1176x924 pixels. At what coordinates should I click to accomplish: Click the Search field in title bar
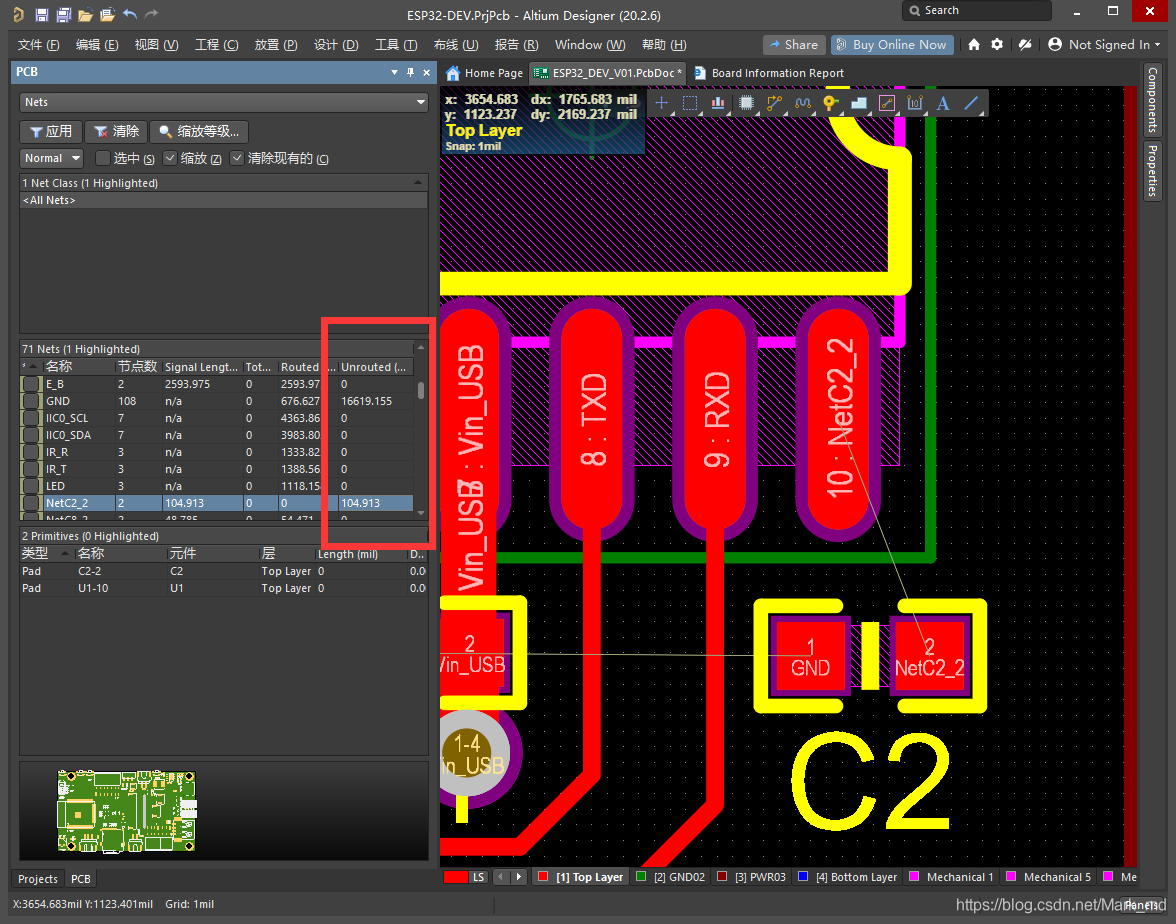(x=976, y=10)
